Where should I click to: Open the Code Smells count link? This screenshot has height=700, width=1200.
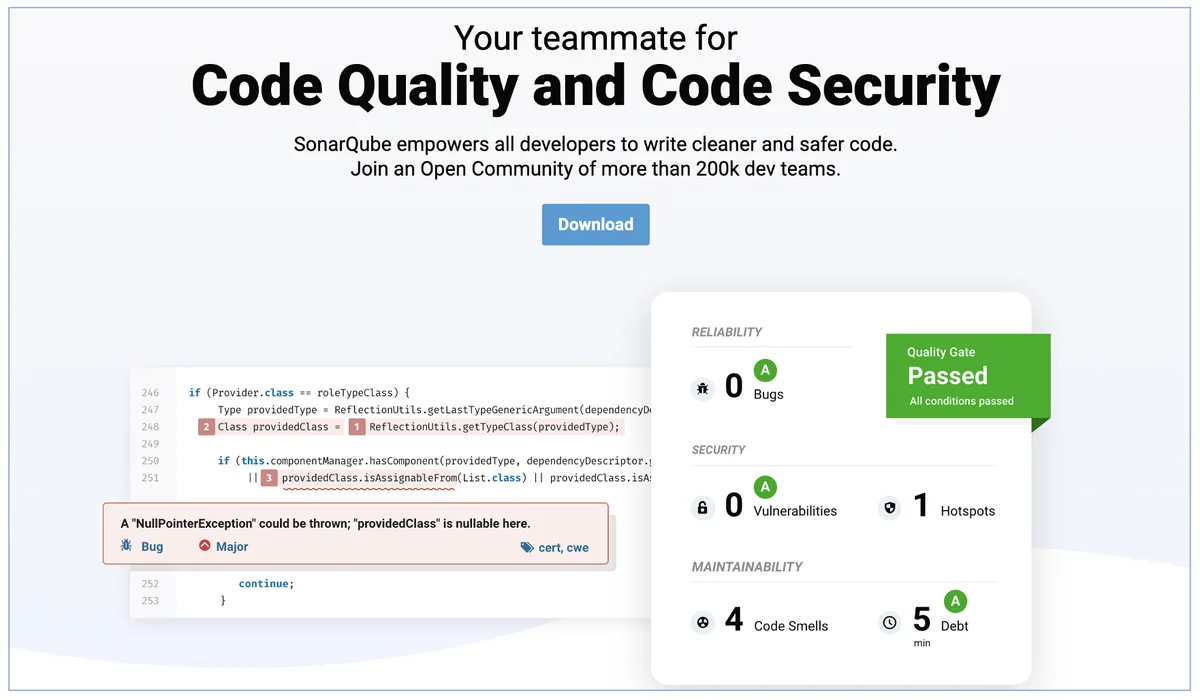(x=734, y=620)
